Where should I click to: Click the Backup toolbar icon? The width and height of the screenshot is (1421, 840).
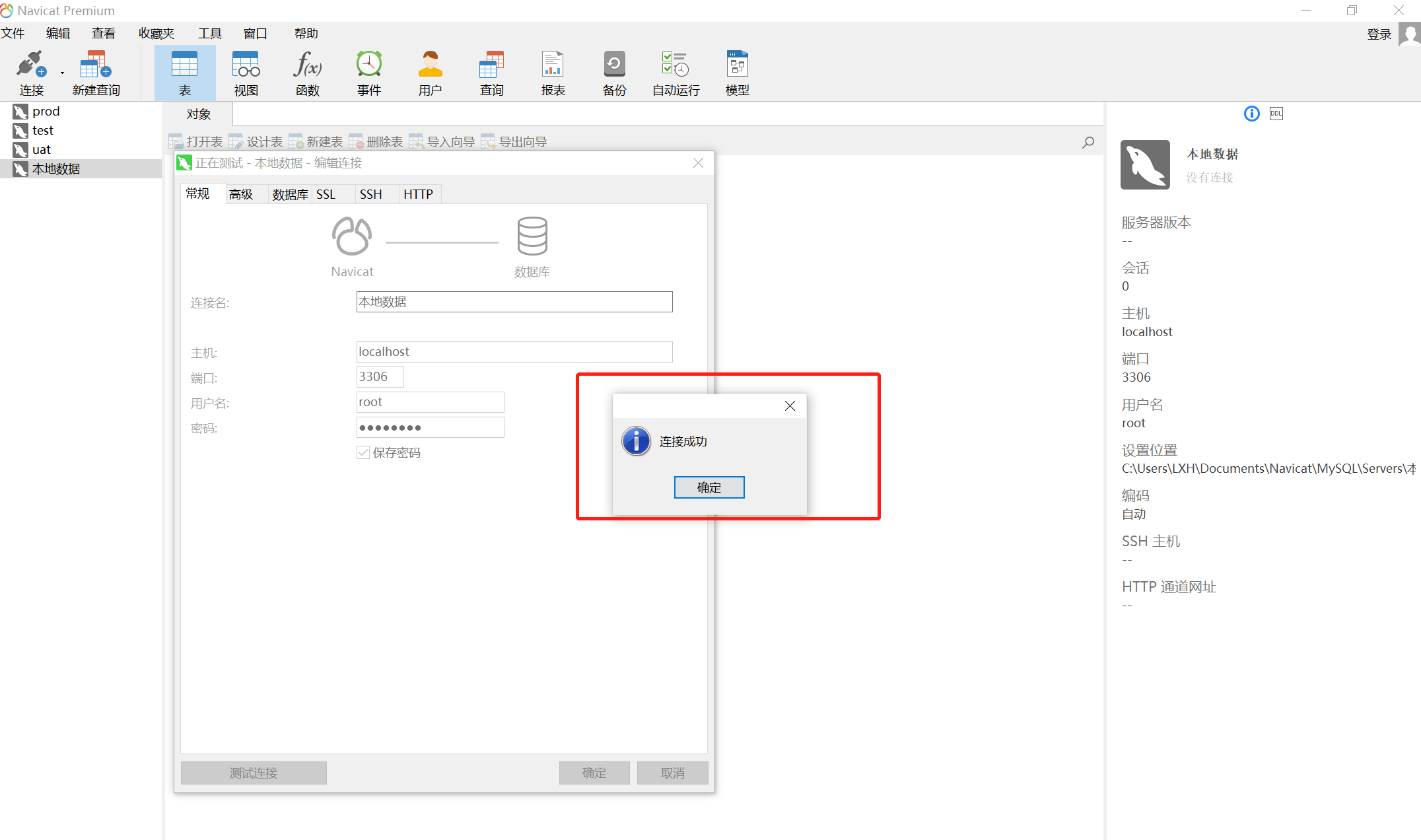click(614, 65)
